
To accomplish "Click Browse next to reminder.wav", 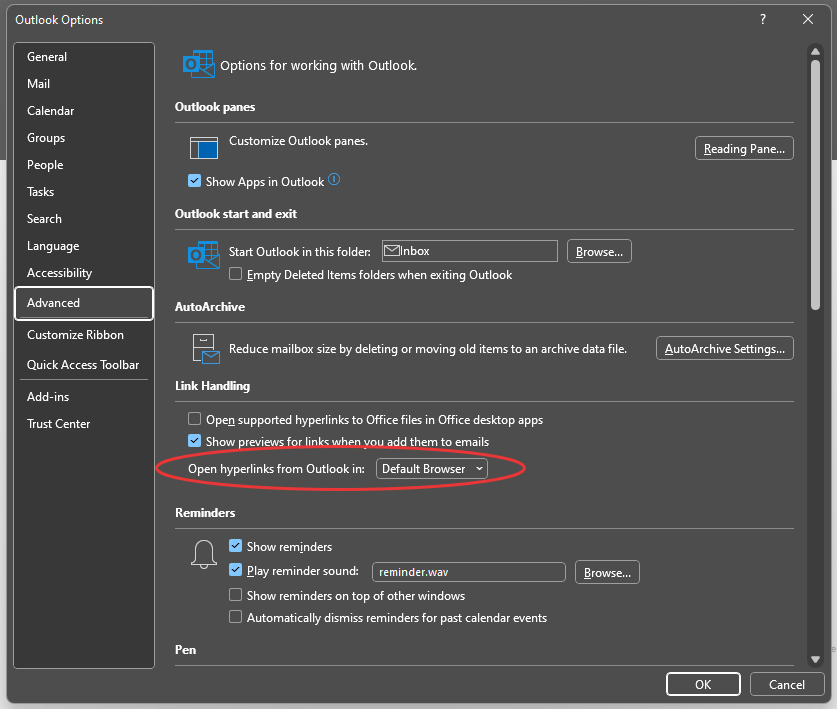I will [x=607, y=572].
